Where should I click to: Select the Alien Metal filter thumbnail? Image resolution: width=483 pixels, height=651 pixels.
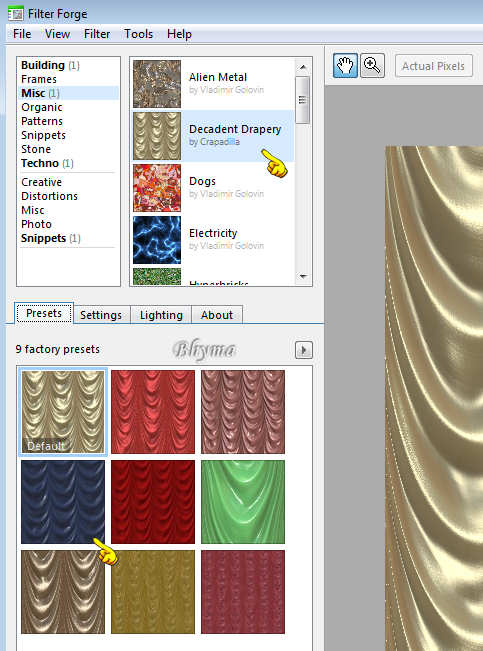click(x=157, y=84)
